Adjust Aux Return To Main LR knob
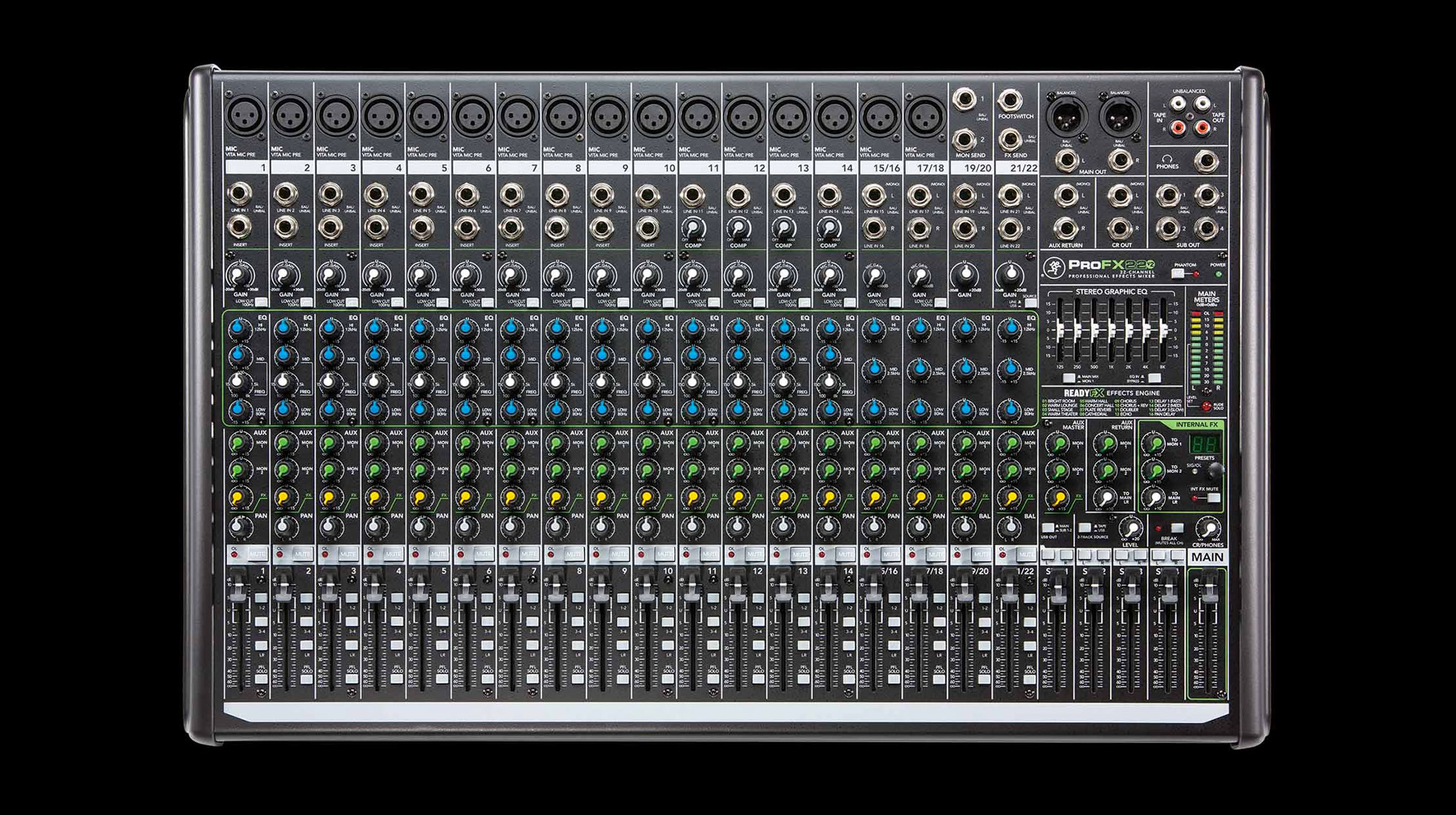The height and width of the screenshot is (815, 1456). tap(1106, 498)
